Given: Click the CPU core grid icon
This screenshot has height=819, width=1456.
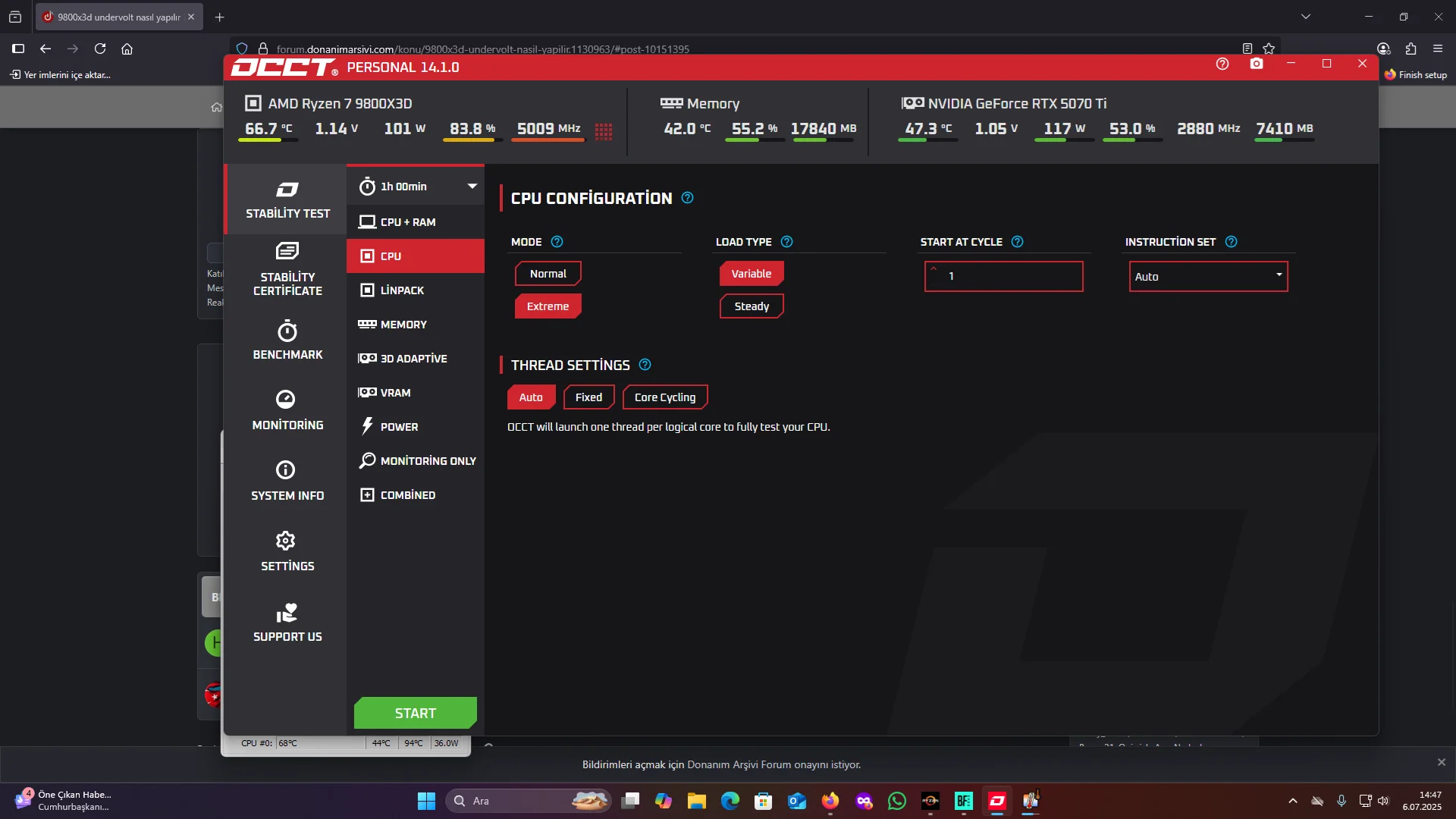Looking at the screenshot, I should pos(604,131).
